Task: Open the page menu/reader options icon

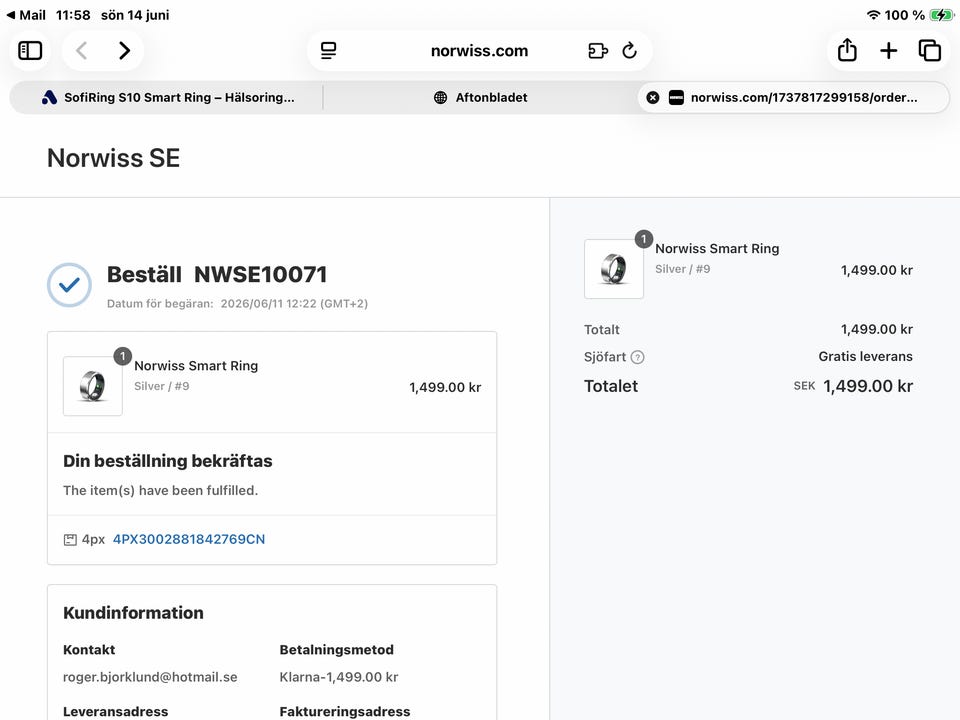Action: [329, 50]
